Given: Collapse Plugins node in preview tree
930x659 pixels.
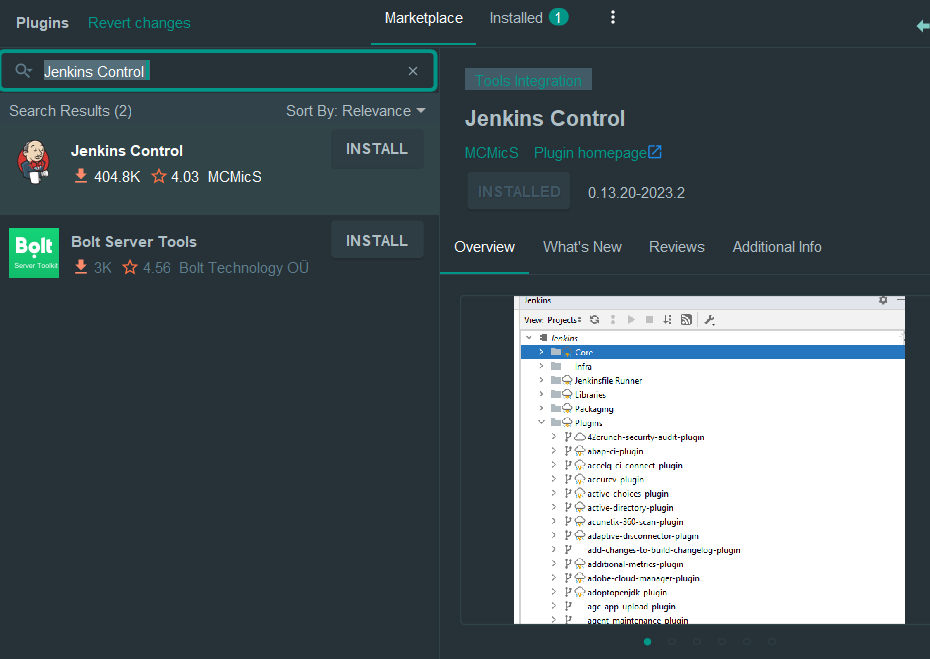Looking at the screenshot, I should (541, 422).
